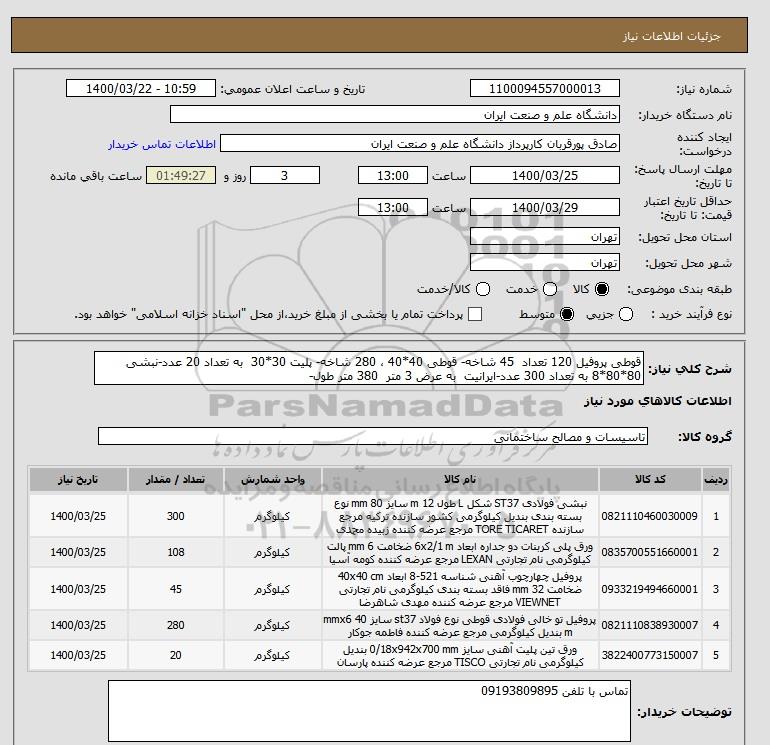This screenshot has height=745, width=770.
Task: Select the جزیی purchase type radio
Action: pyautogui.click(x=626, y=314)
